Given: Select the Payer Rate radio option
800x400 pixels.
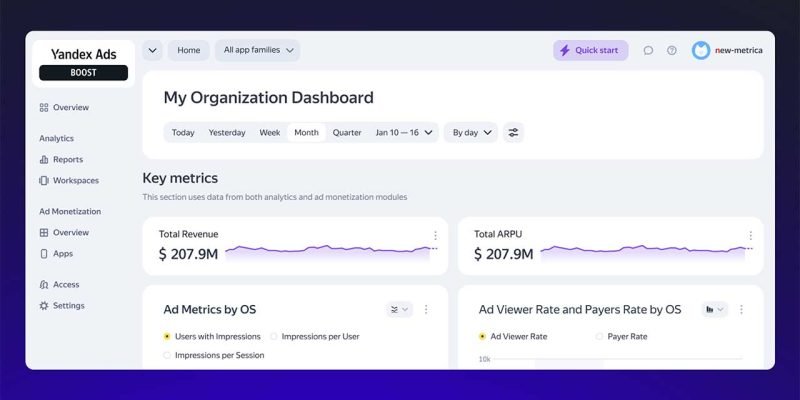Looking at the screenshot, I should click(x=600, y=337).
